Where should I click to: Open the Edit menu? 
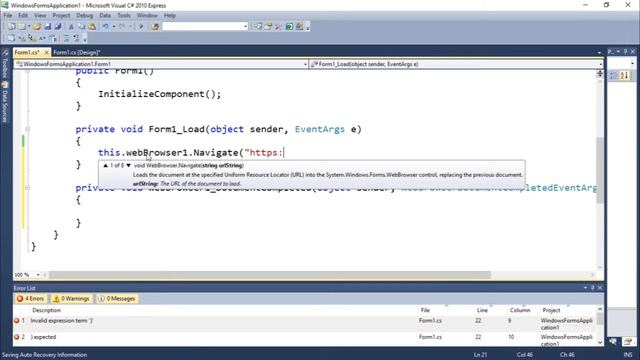23,16
